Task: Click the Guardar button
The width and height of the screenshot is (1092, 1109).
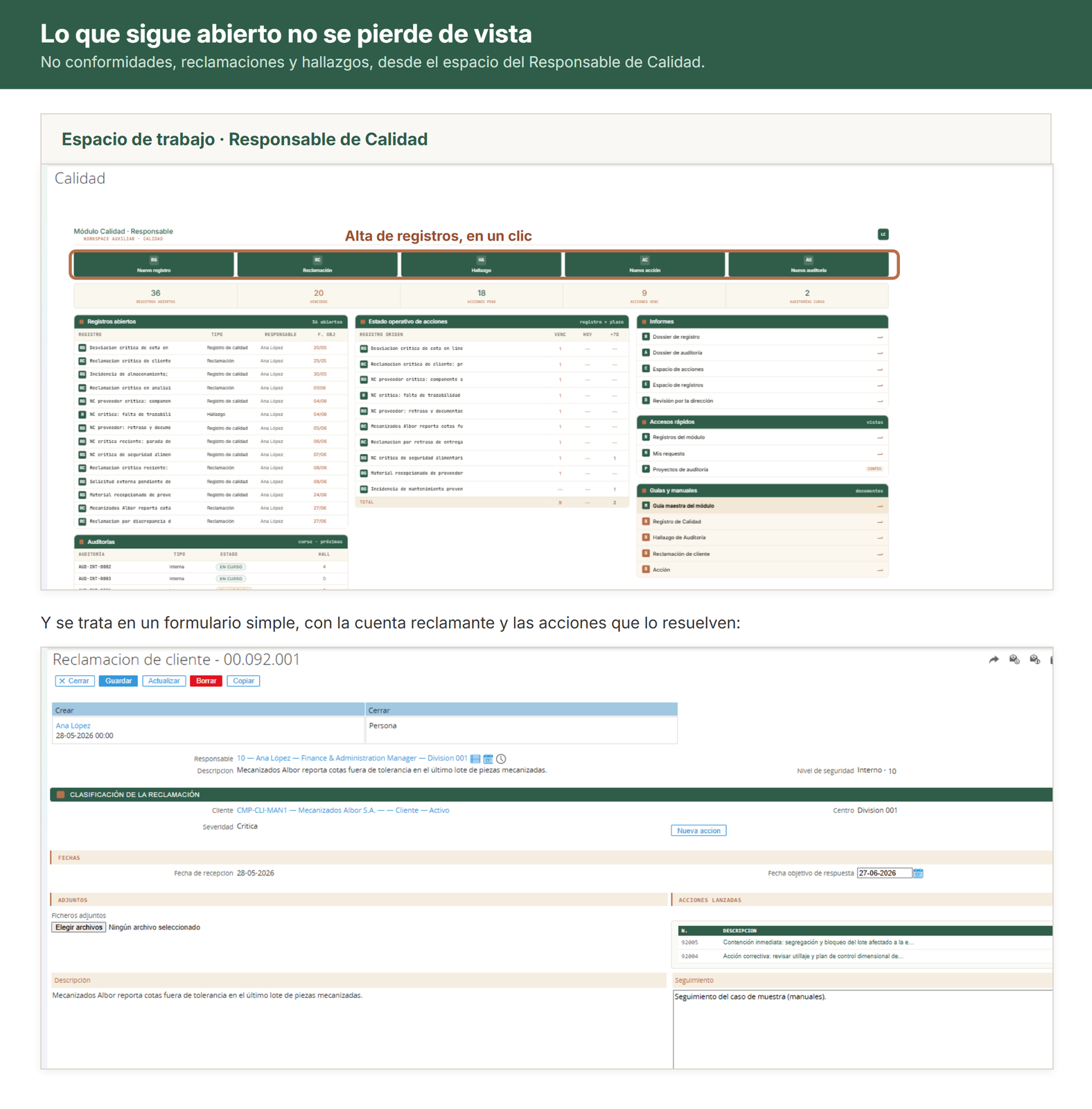Action: 118,681
